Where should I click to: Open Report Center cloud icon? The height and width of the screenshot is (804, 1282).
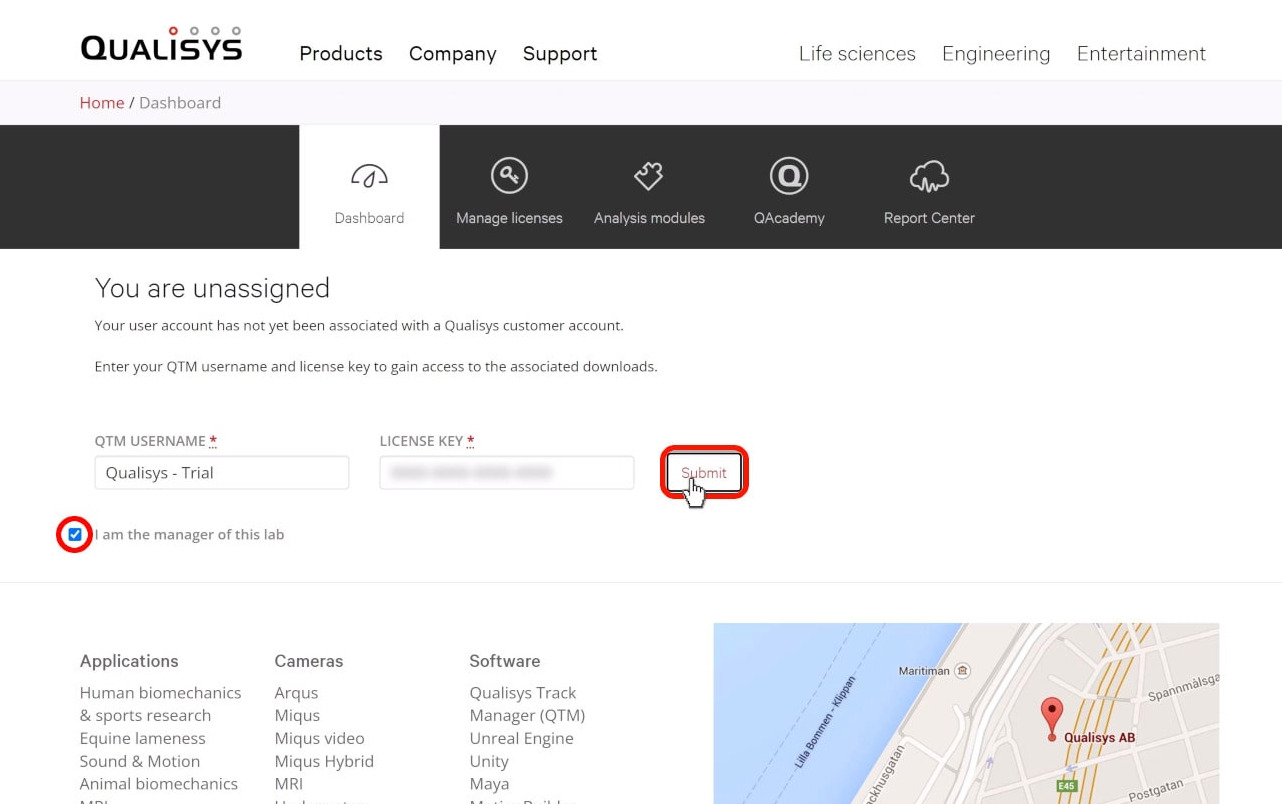929,176
